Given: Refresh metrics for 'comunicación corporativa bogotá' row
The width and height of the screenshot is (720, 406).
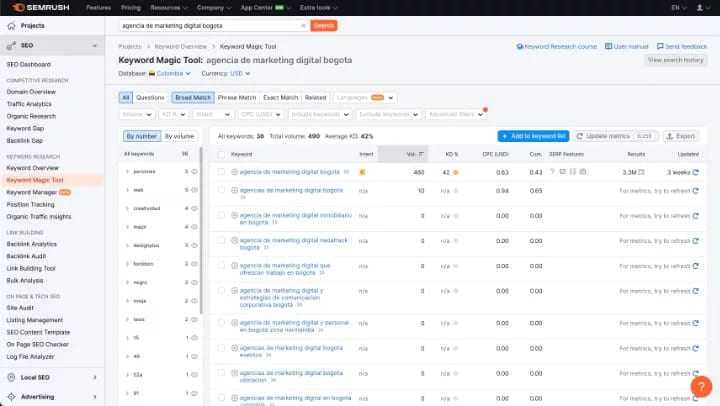Looking at the screenshot, I should [696, 291].
